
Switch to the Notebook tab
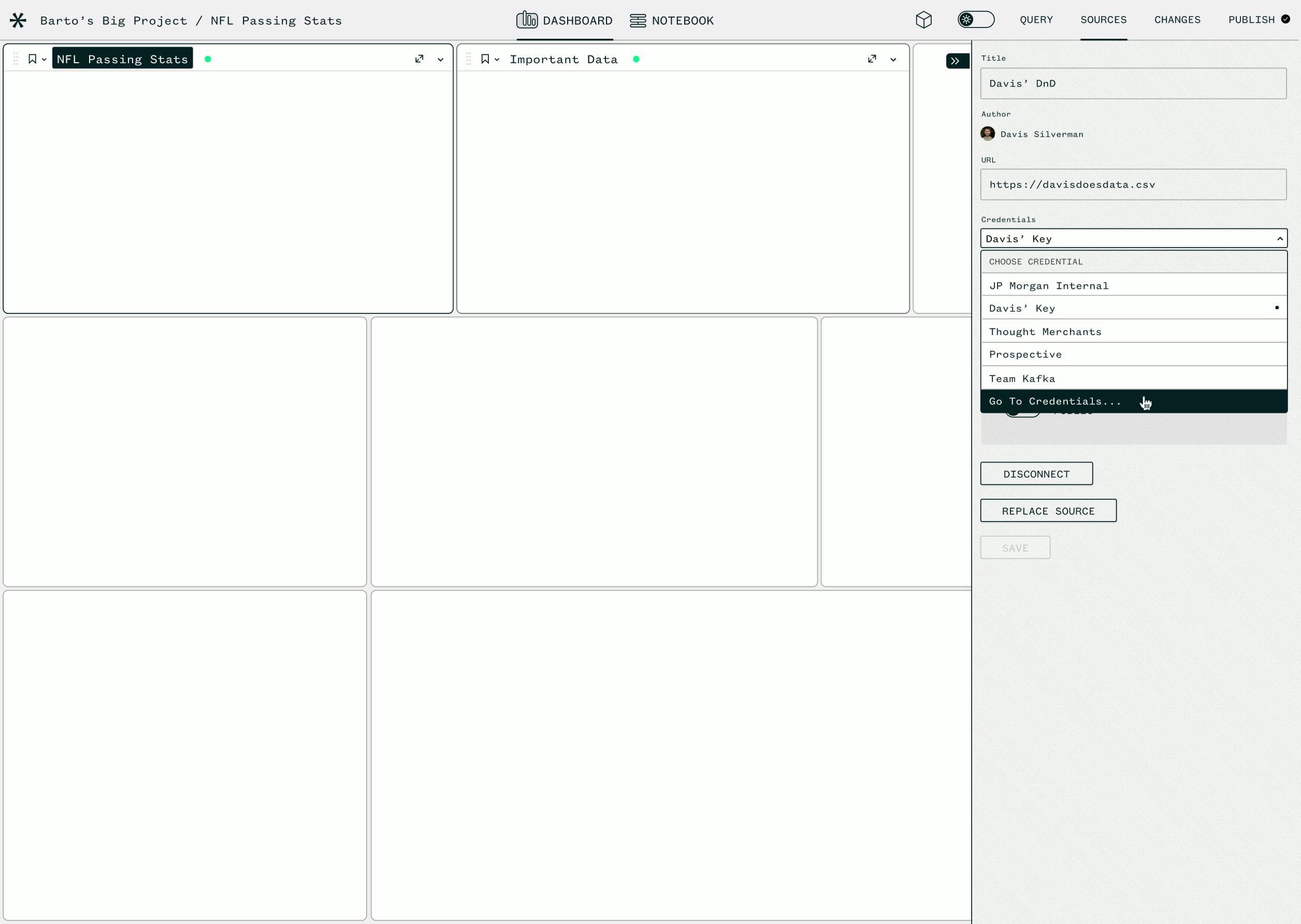click(x=672, y=21)
